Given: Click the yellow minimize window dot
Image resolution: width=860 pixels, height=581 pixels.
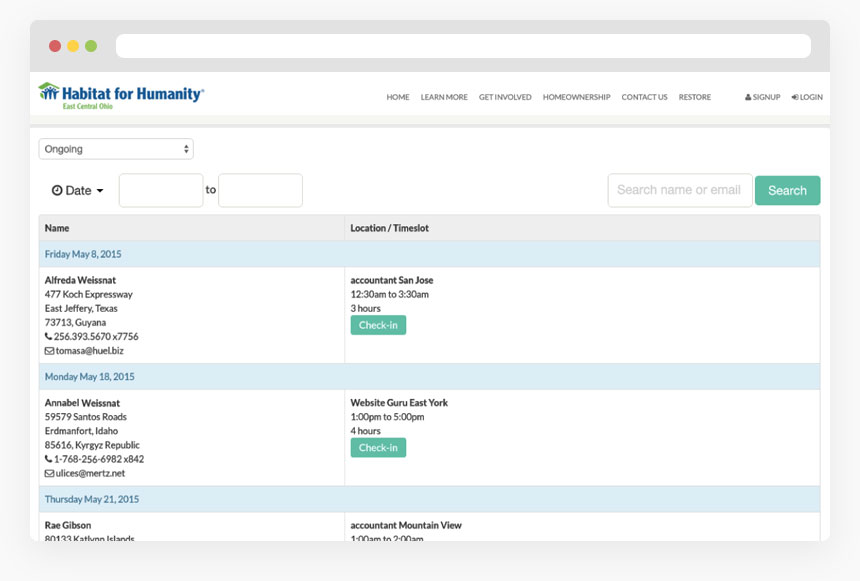Looking at the screenshot, I should (73, 46).
